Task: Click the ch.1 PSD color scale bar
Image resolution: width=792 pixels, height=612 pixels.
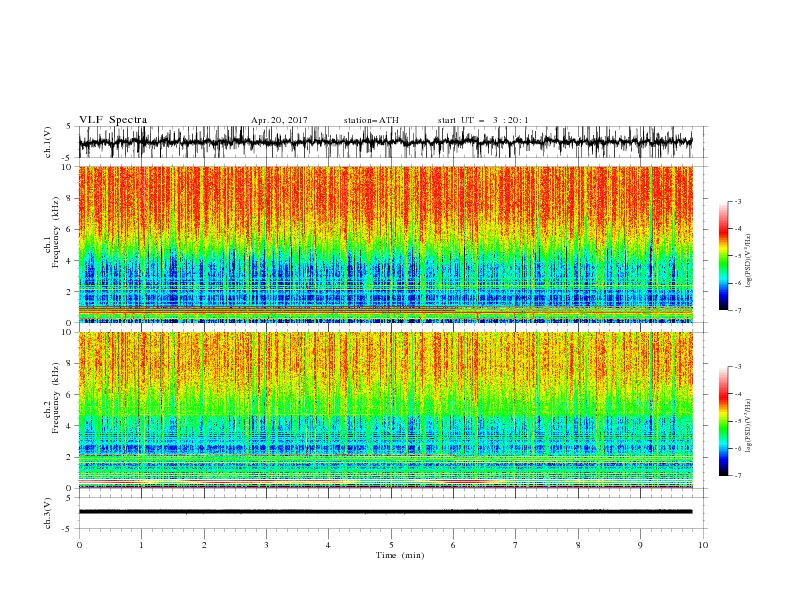Action: tap(723, 256)
